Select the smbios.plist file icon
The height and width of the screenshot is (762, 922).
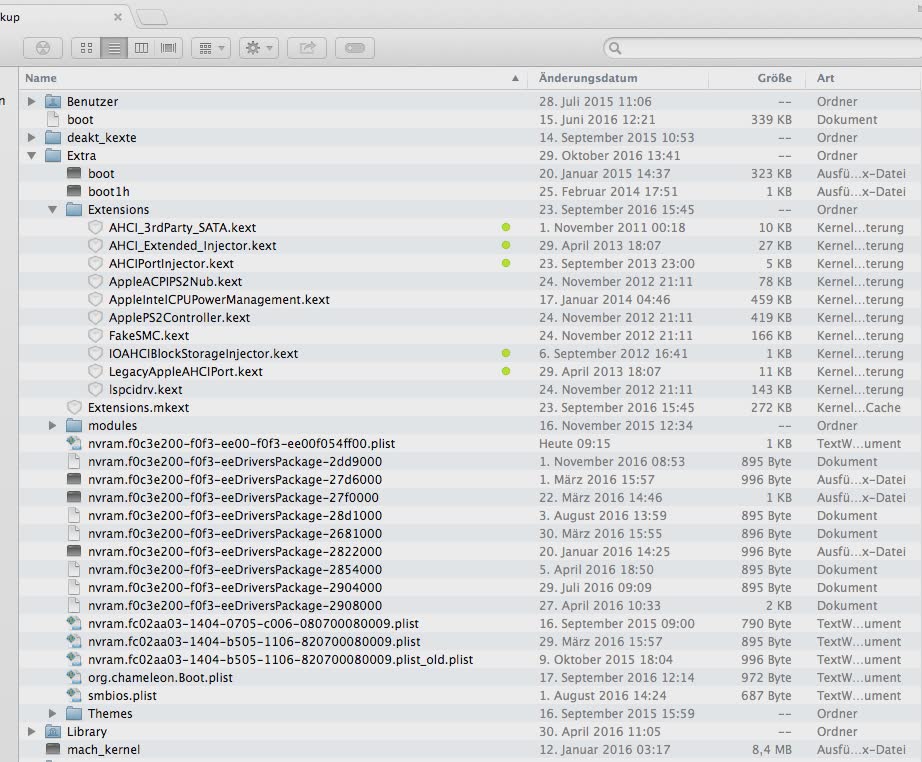74,696
